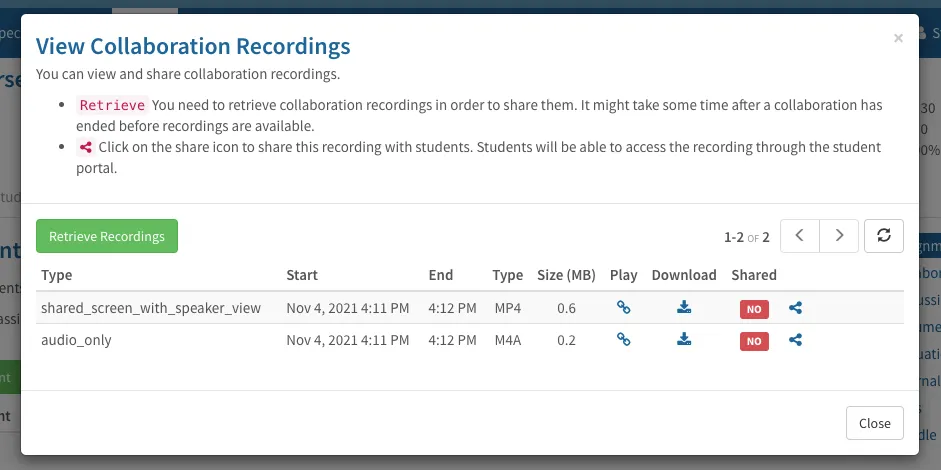
Task: Click the M4A type cell
Action: 508,340
